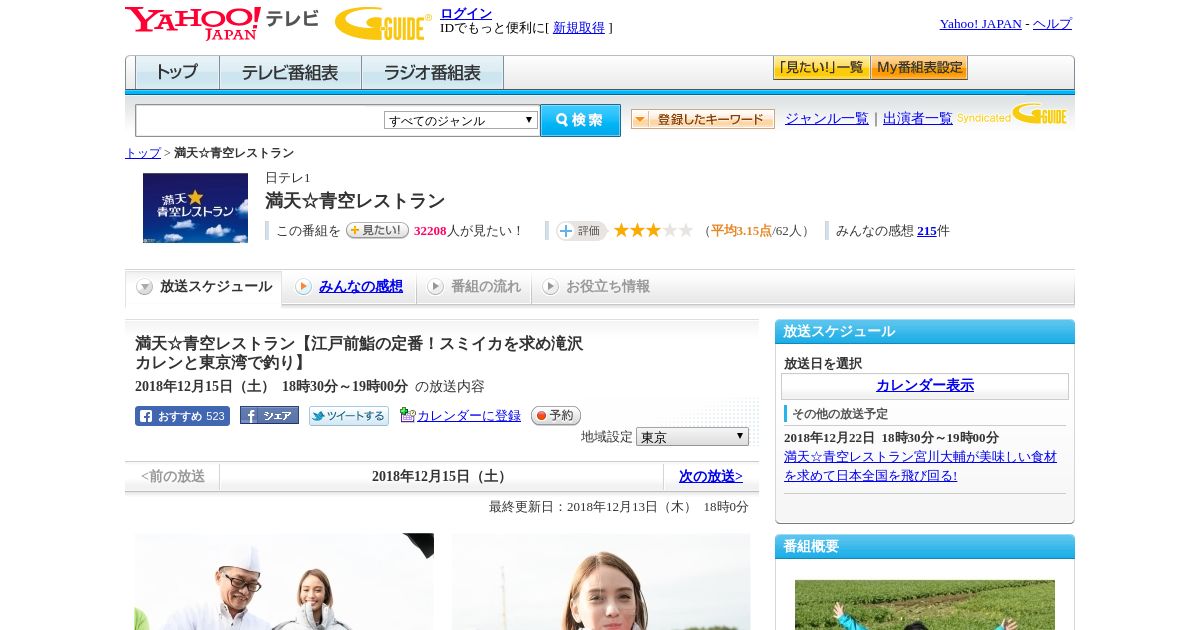Click the Facebook おすすめ button
1200x630 pixels.
(x=182, y=416)
